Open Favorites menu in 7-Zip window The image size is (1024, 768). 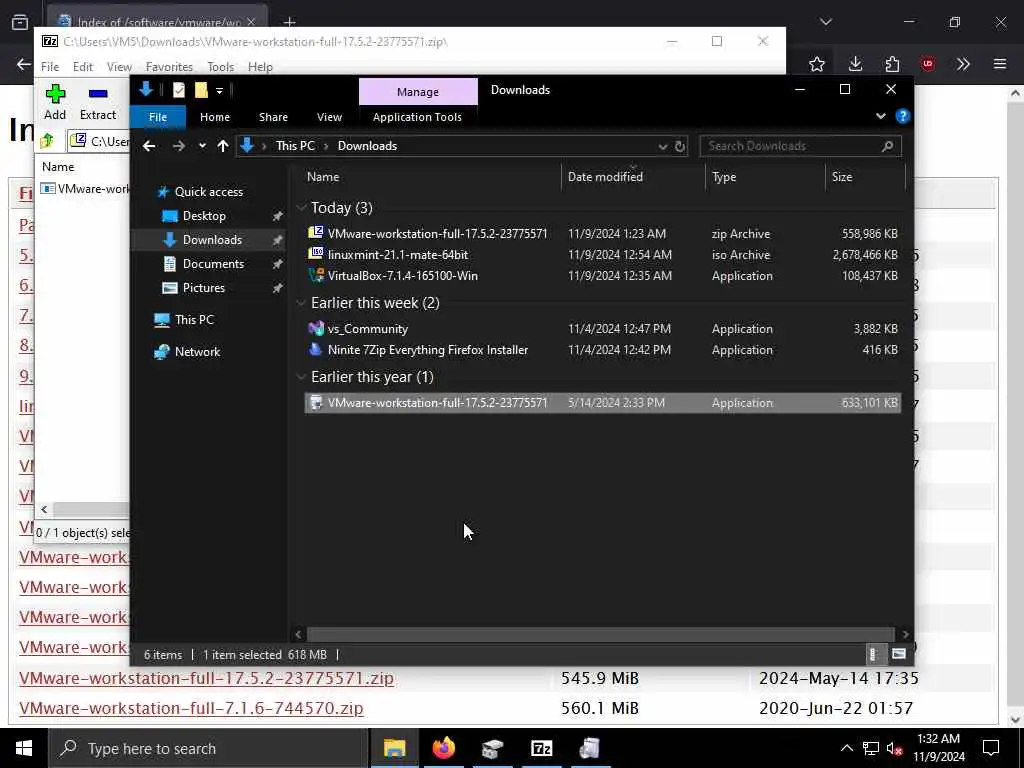pos(169,67)
